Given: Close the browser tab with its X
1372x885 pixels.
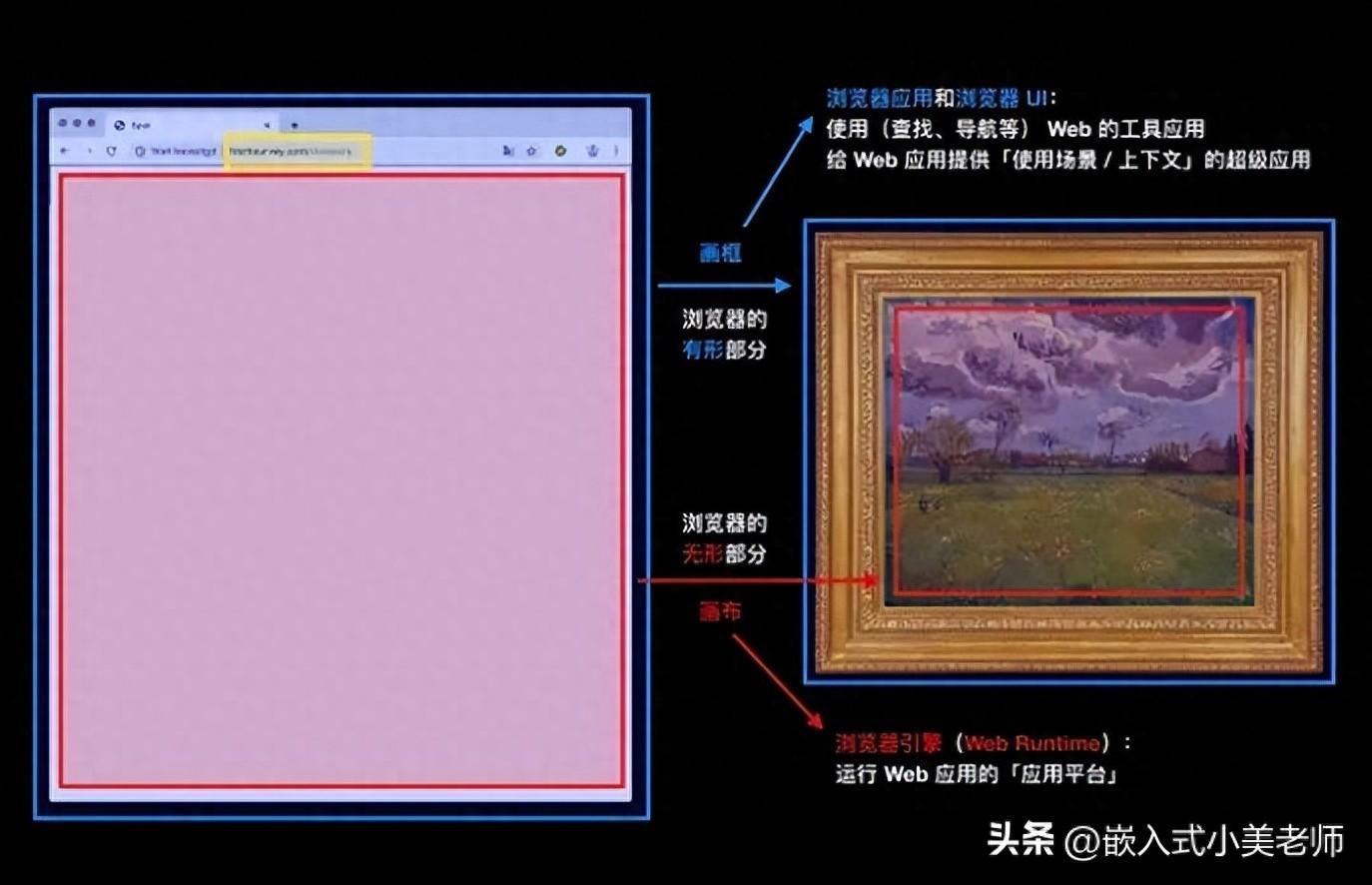Looking at the screenshot, I should coord(267,125).
